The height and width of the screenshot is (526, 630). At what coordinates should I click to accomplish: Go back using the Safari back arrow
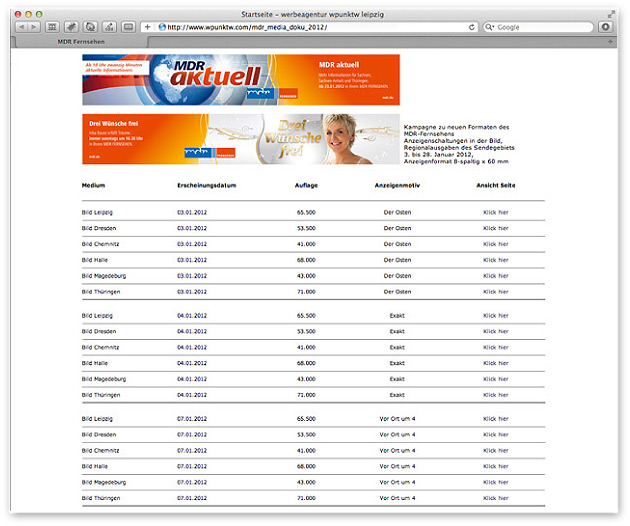(x=22, y=27)
